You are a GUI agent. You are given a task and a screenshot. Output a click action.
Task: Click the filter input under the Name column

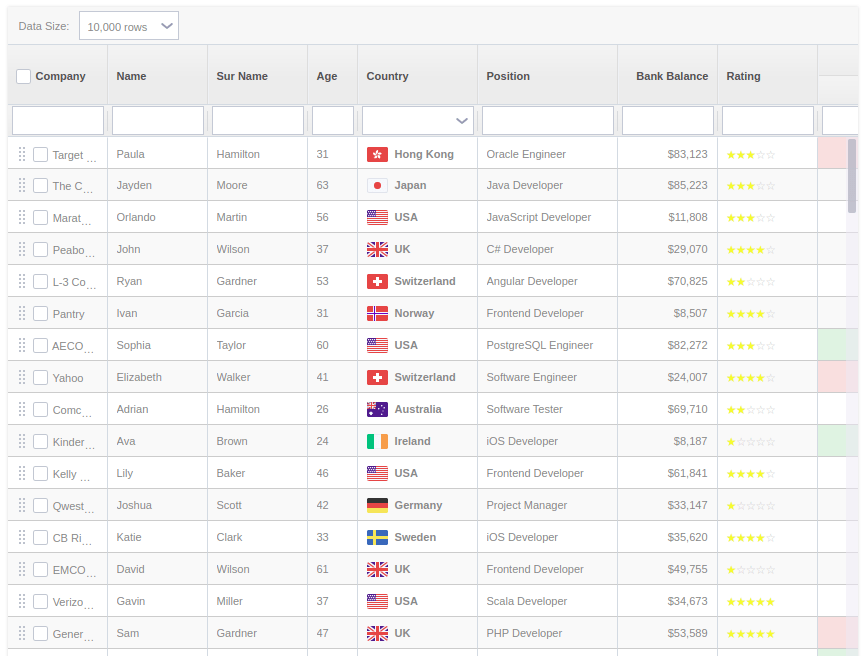click(157, 120)
